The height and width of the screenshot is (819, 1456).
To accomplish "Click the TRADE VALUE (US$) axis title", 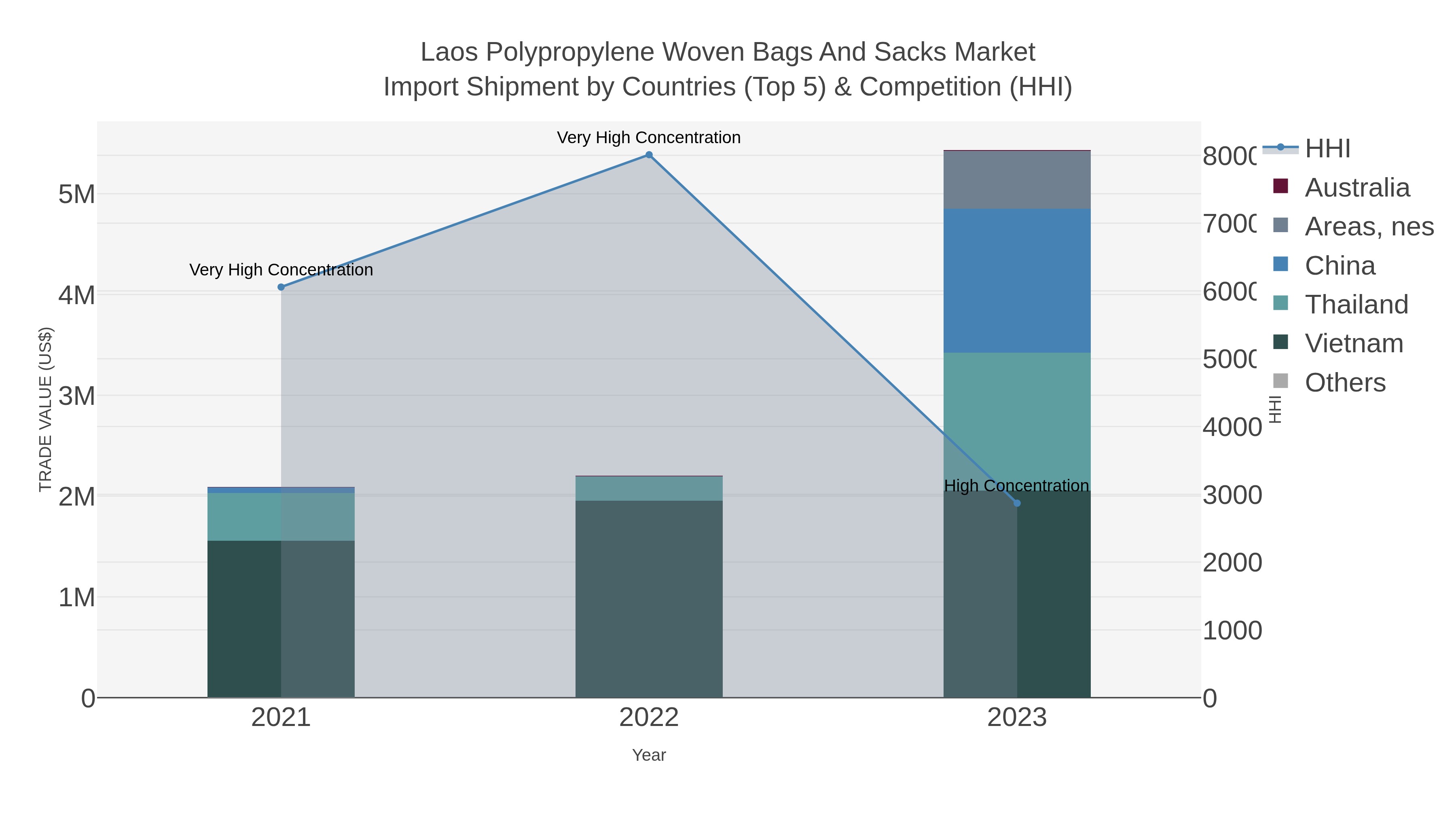I will tap(45, 409).
